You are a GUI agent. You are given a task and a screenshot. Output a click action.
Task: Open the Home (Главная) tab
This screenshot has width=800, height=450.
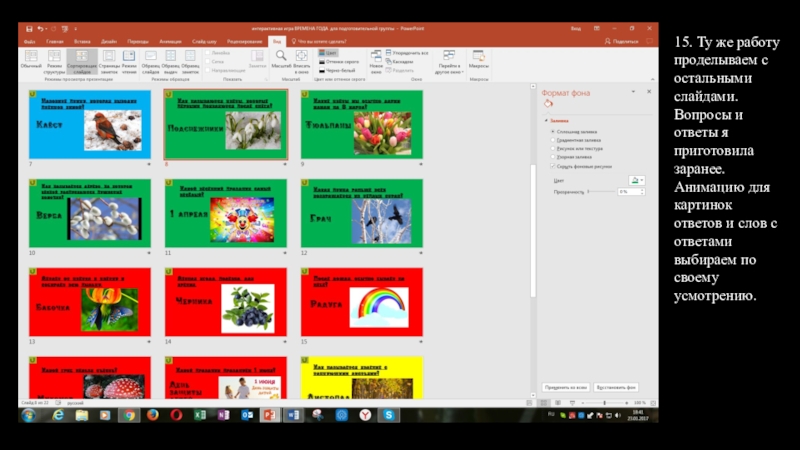tap(55, 42)
